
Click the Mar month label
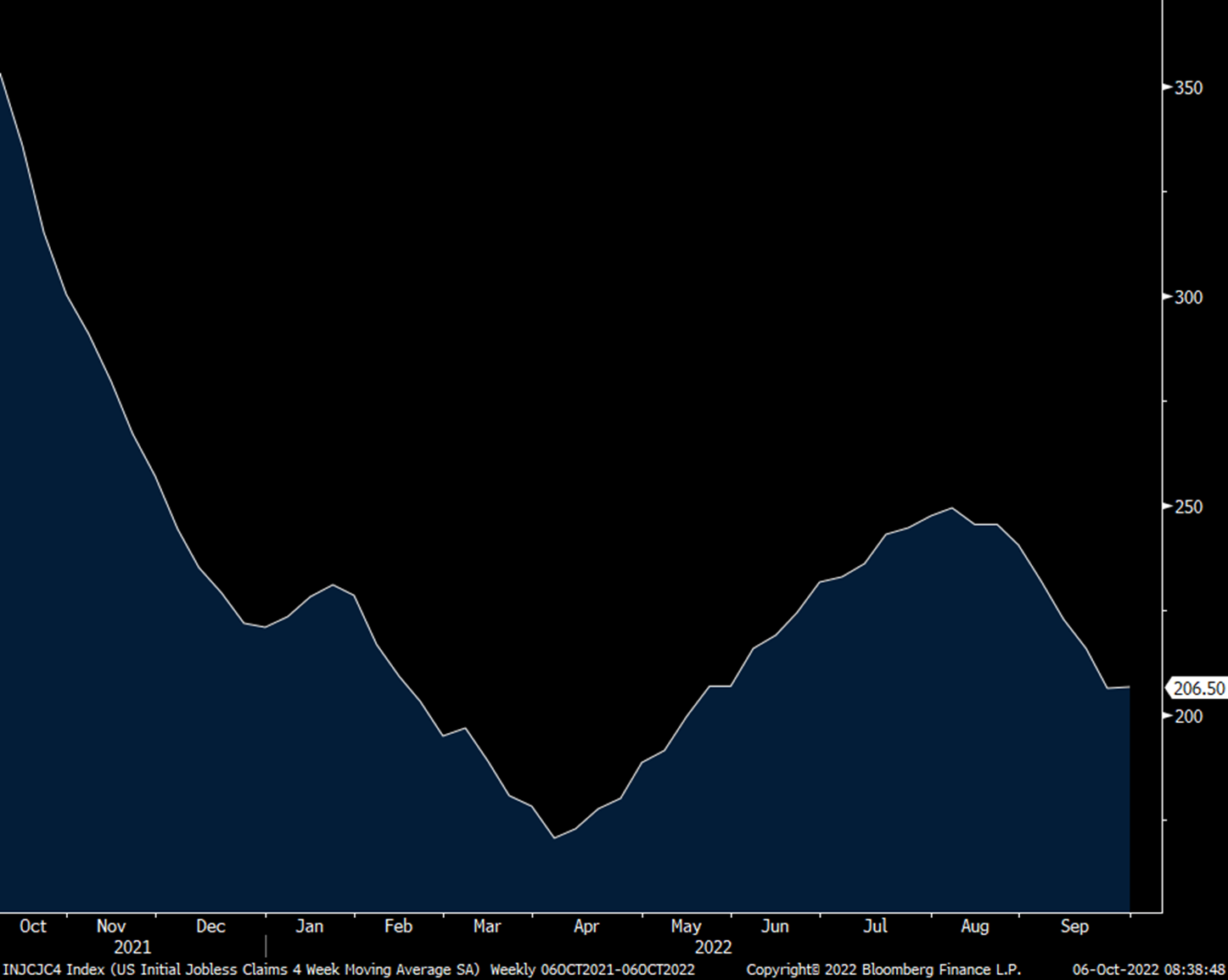coord(486,926)
